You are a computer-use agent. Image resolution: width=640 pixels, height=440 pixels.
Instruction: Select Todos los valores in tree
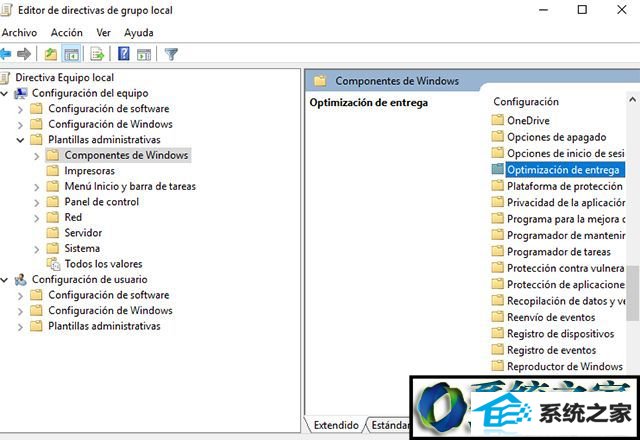(103, 264)
